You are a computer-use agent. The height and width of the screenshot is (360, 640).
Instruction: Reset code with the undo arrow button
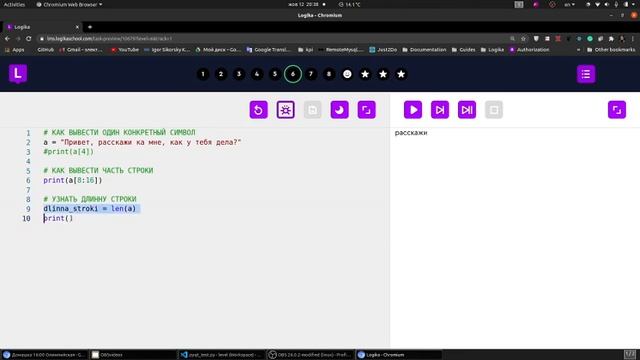click(258, 110)
